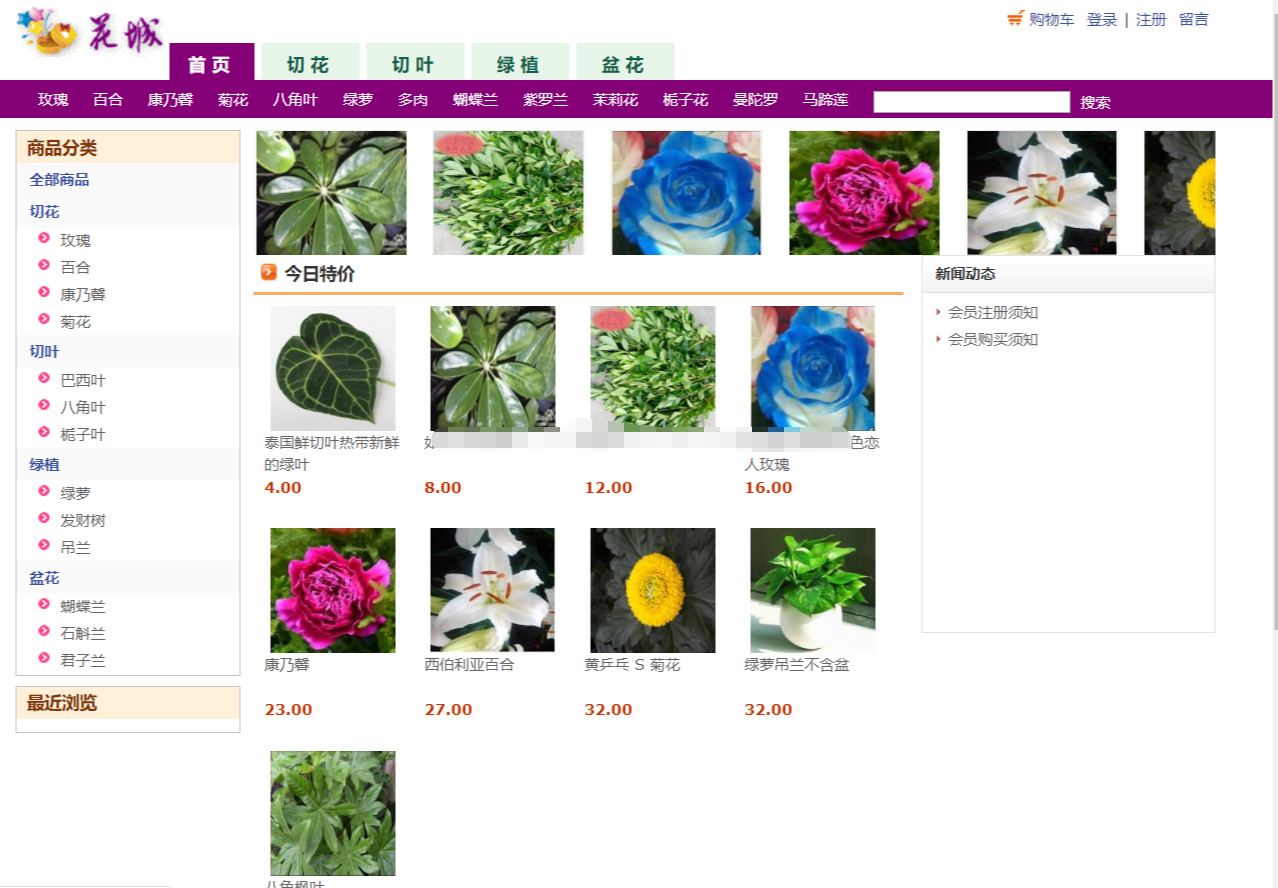Open the 八角叶 sidebar category link
Screen dimensions: 1278x888
pyautogui.click(x=83, y=408)
